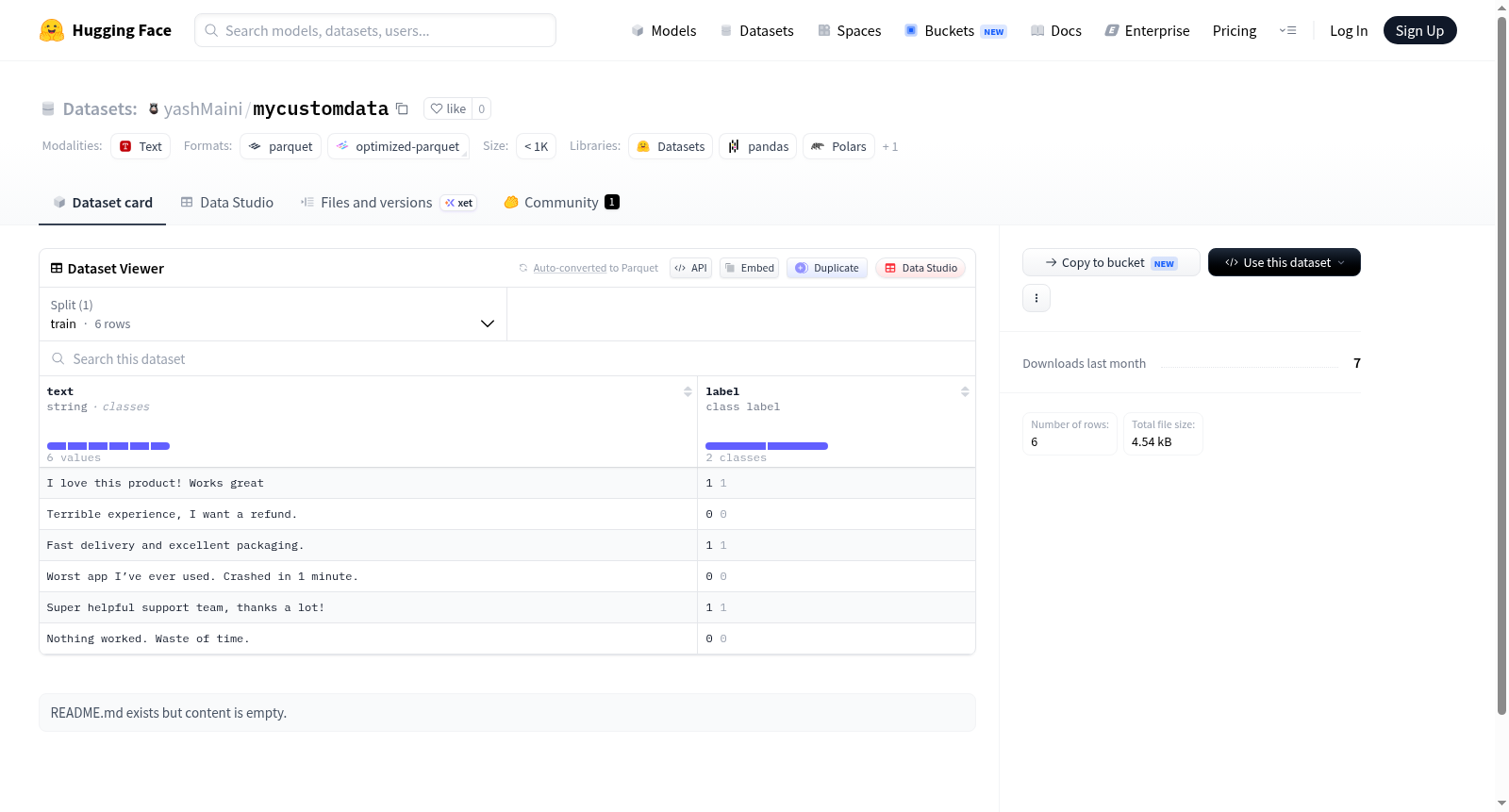The height and width of the screenshot is (812, 1509).
Task: Open the Dataset card tab
Action: pyautogui.click(x=102, y=202)
